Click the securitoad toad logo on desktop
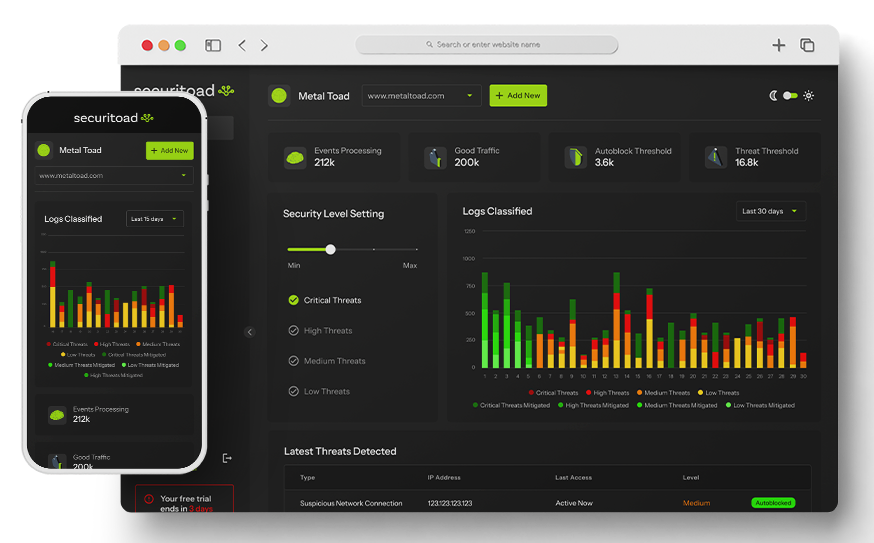 point(226,90)
